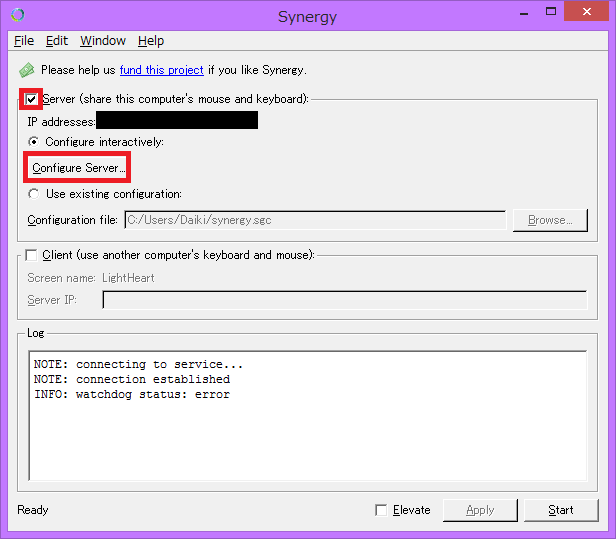Select Configure interactively radio button
The height and width of the screenshot is (539, 616).
click(x=34, y=141)
